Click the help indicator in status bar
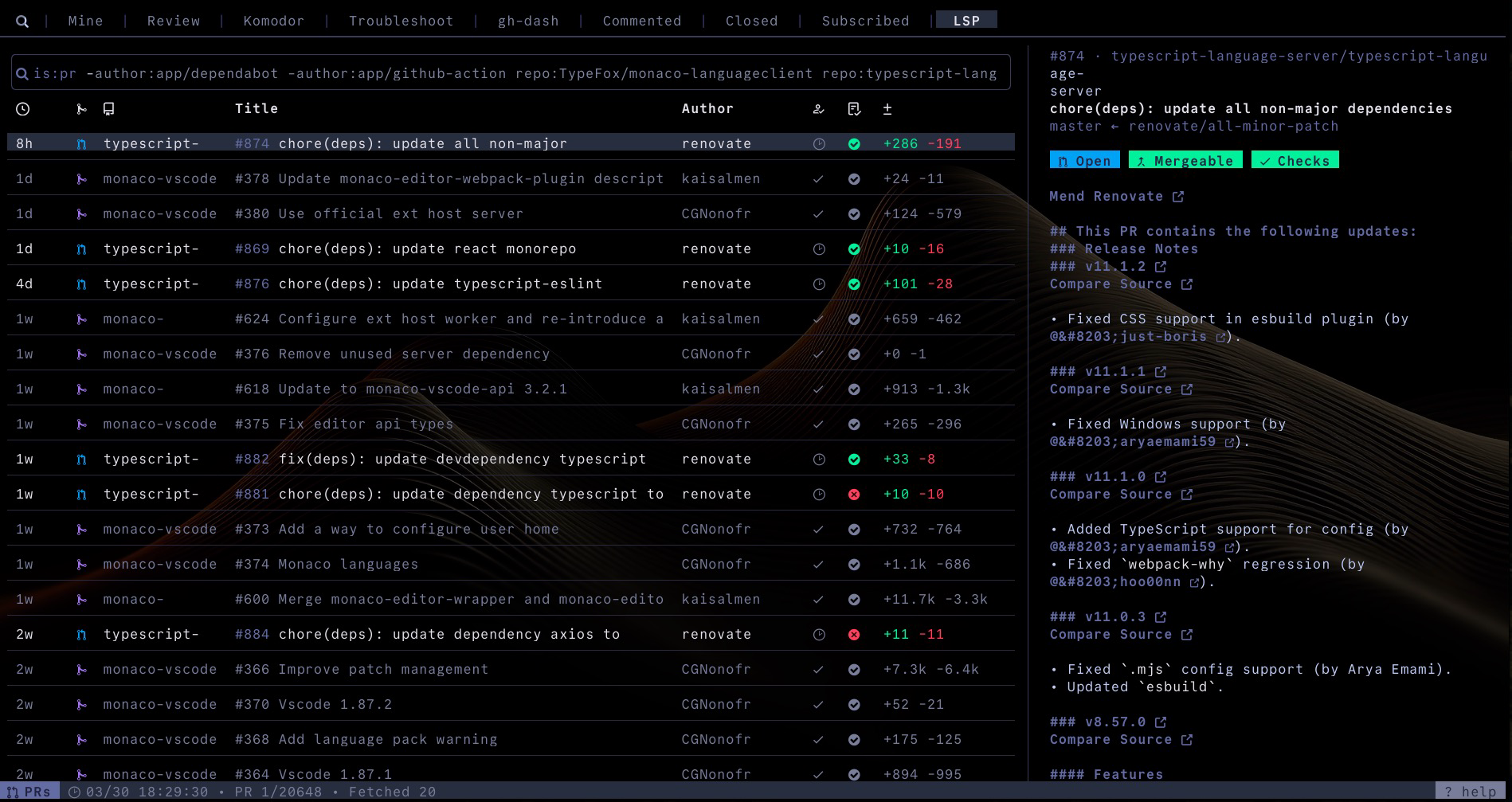Screen dimensions: 1512x802 1471,792
